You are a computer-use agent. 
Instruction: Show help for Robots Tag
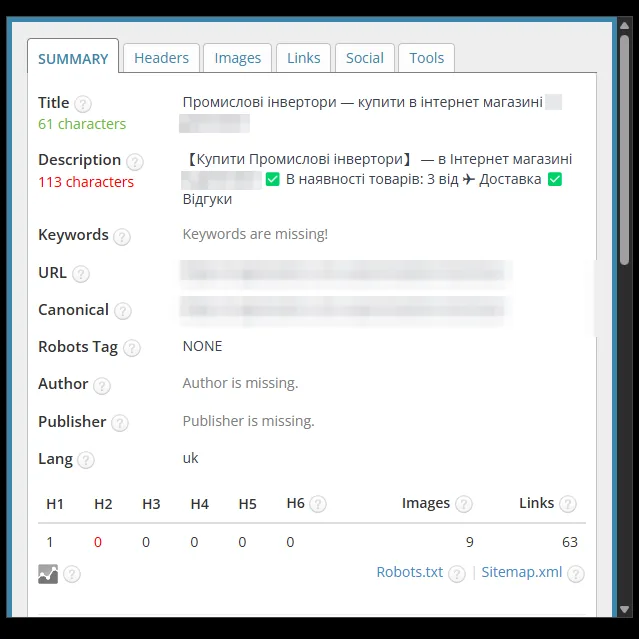(x=132, y=348)
